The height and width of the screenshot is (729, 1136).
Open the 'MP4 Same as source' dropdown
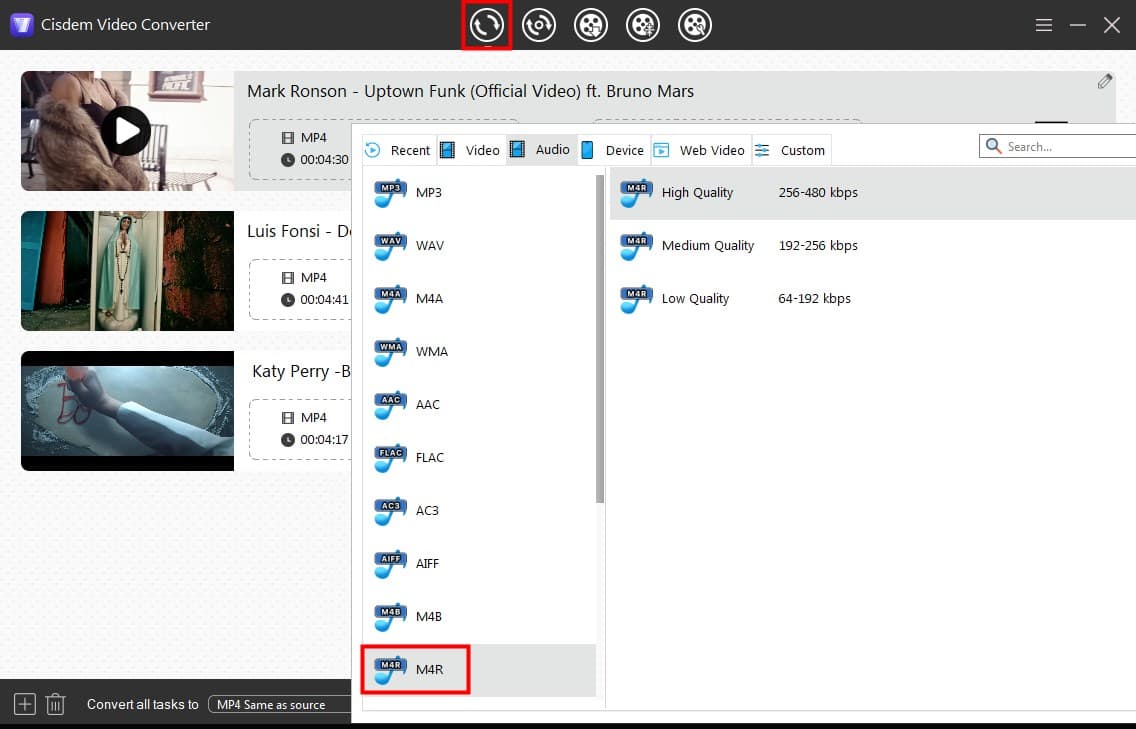click(280, 704)
